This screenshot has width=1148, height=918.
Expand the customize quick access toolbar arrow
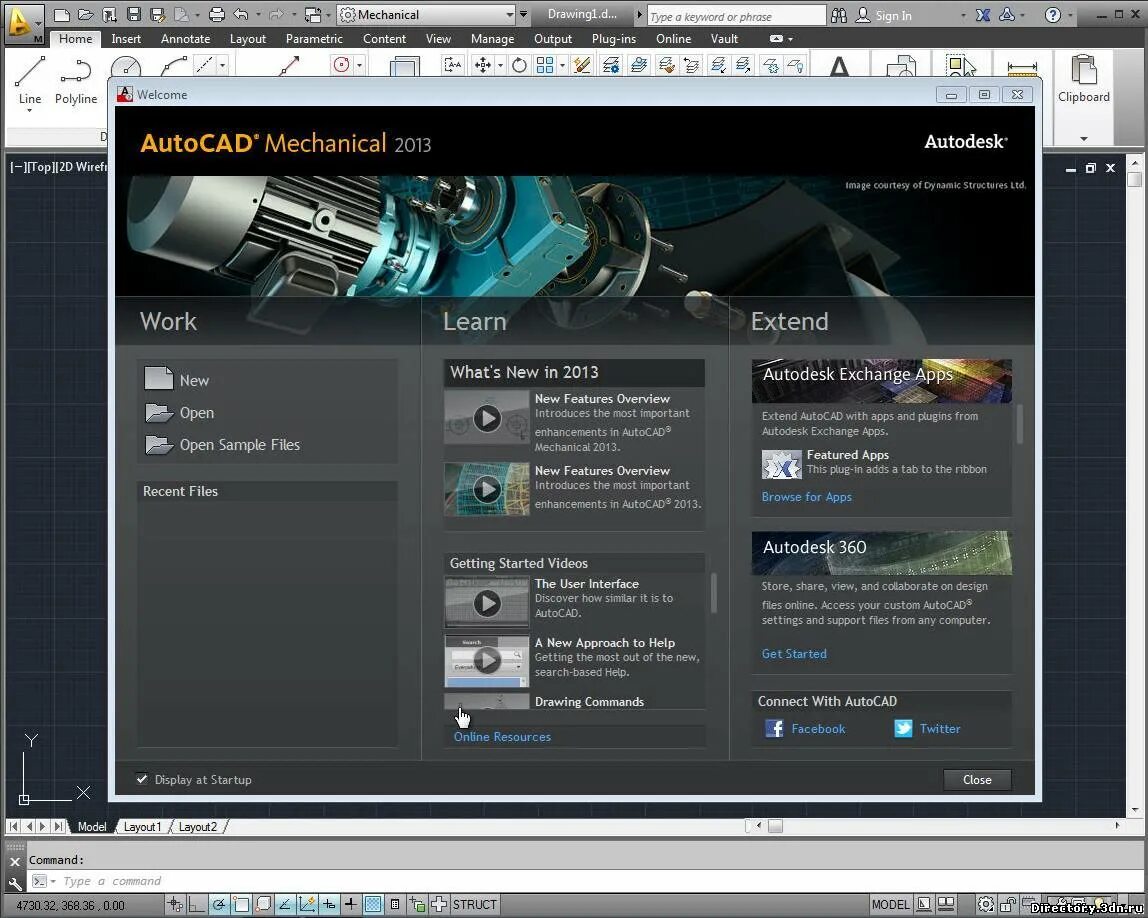click(x=523, y=15)
